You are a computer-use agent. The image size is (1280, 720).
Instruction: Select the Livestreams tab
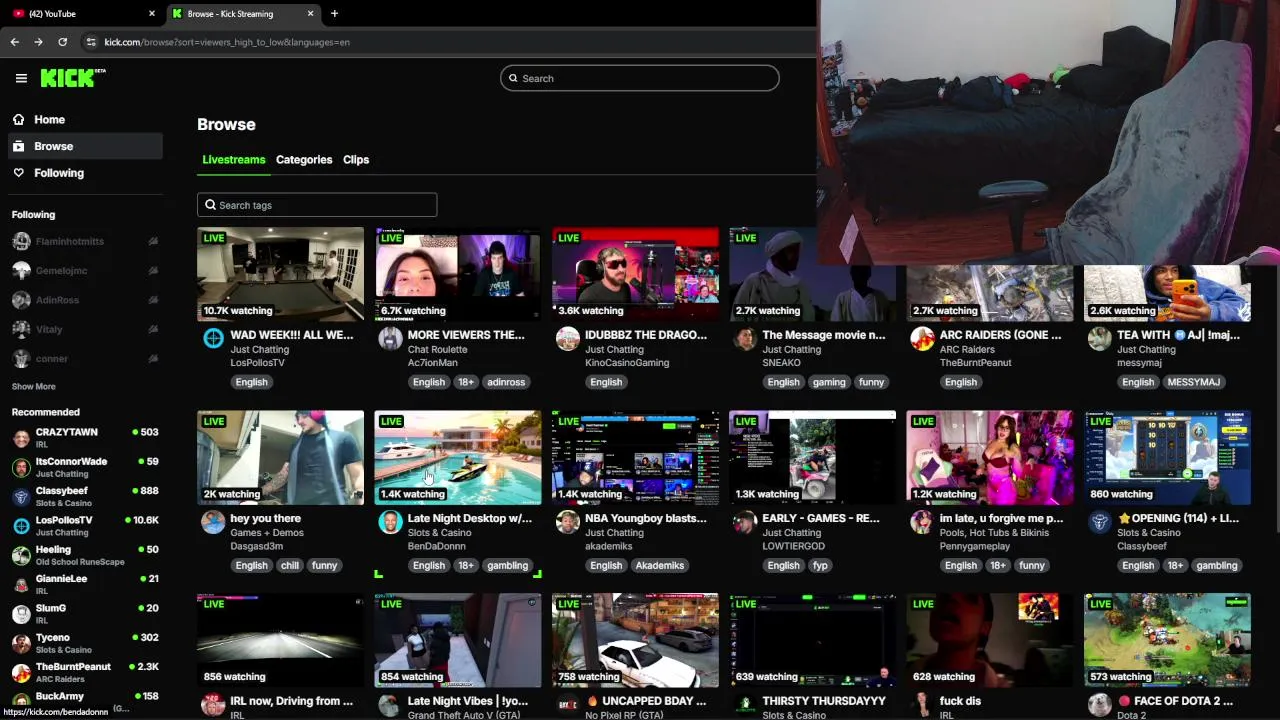pyautogui.click(x=233, y=160)
